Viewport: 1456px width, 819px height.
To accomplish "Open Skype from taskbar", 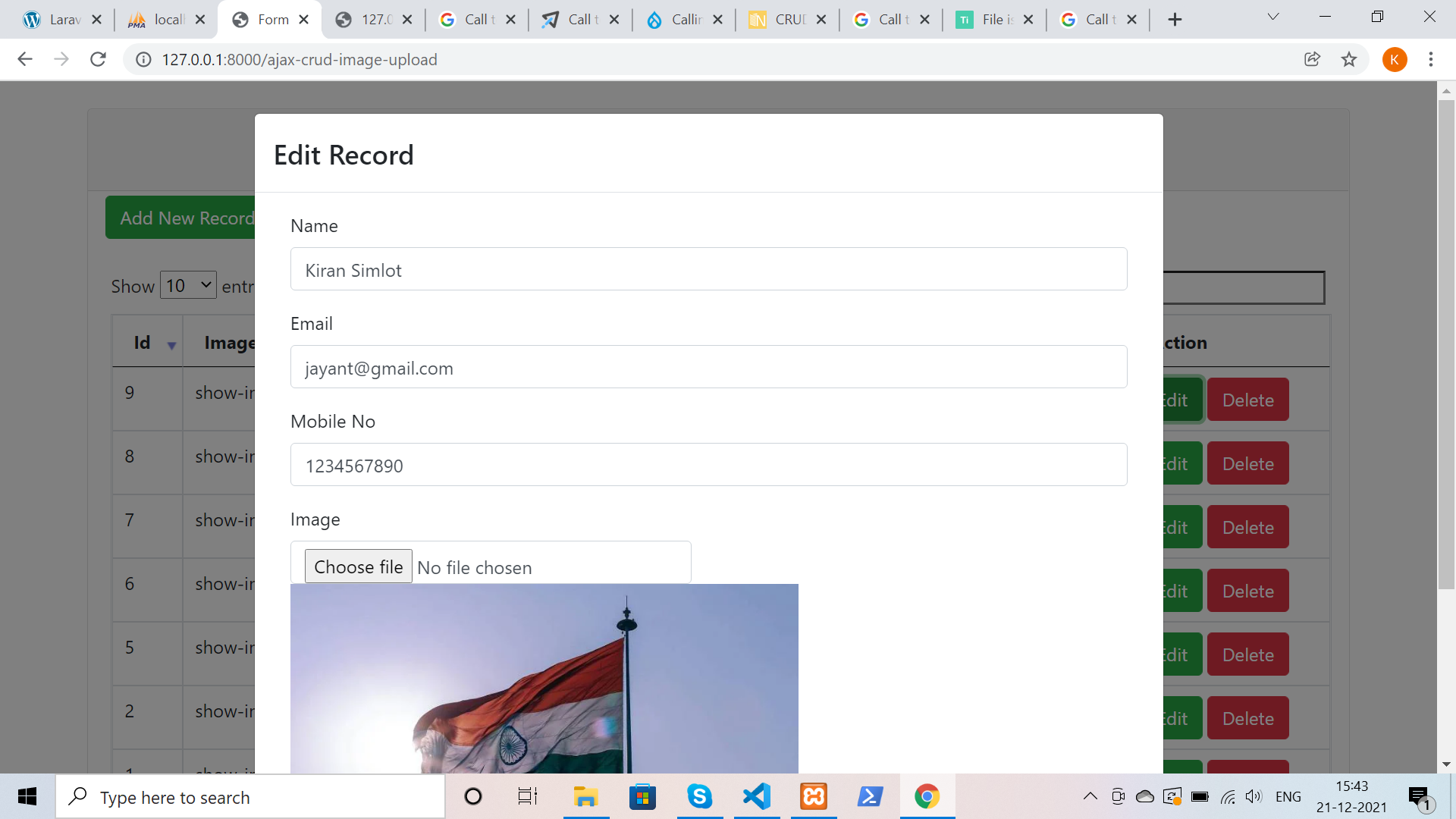I will point(699,796).
